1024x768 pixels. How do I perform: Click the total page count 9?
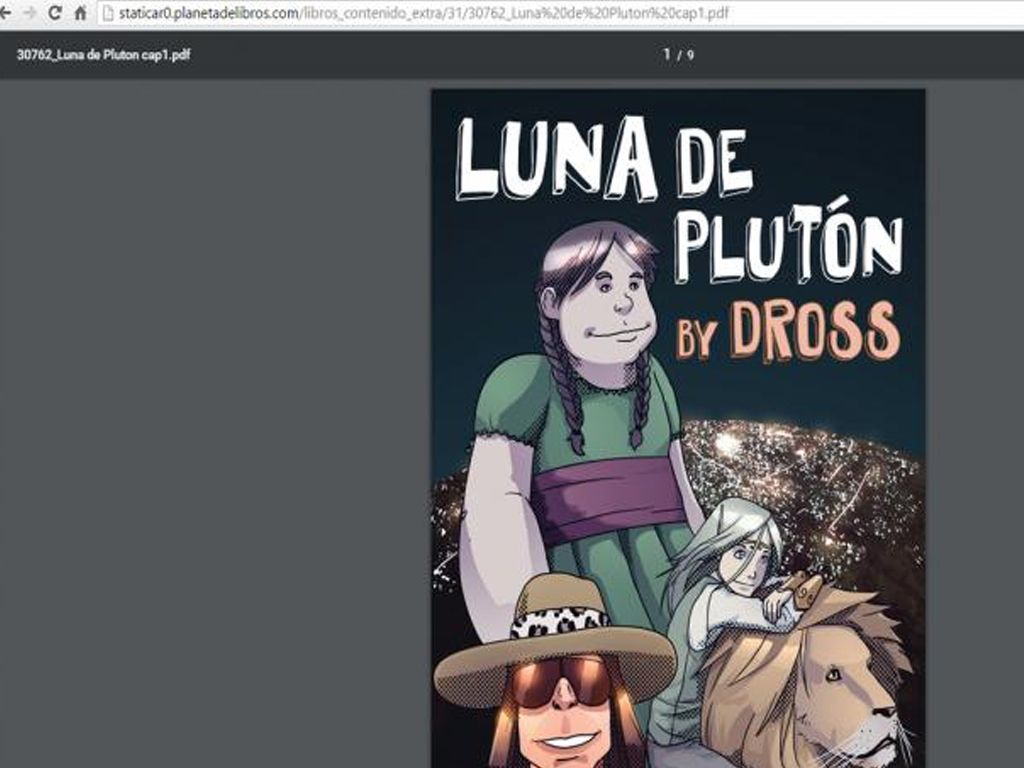coord(691,56)
